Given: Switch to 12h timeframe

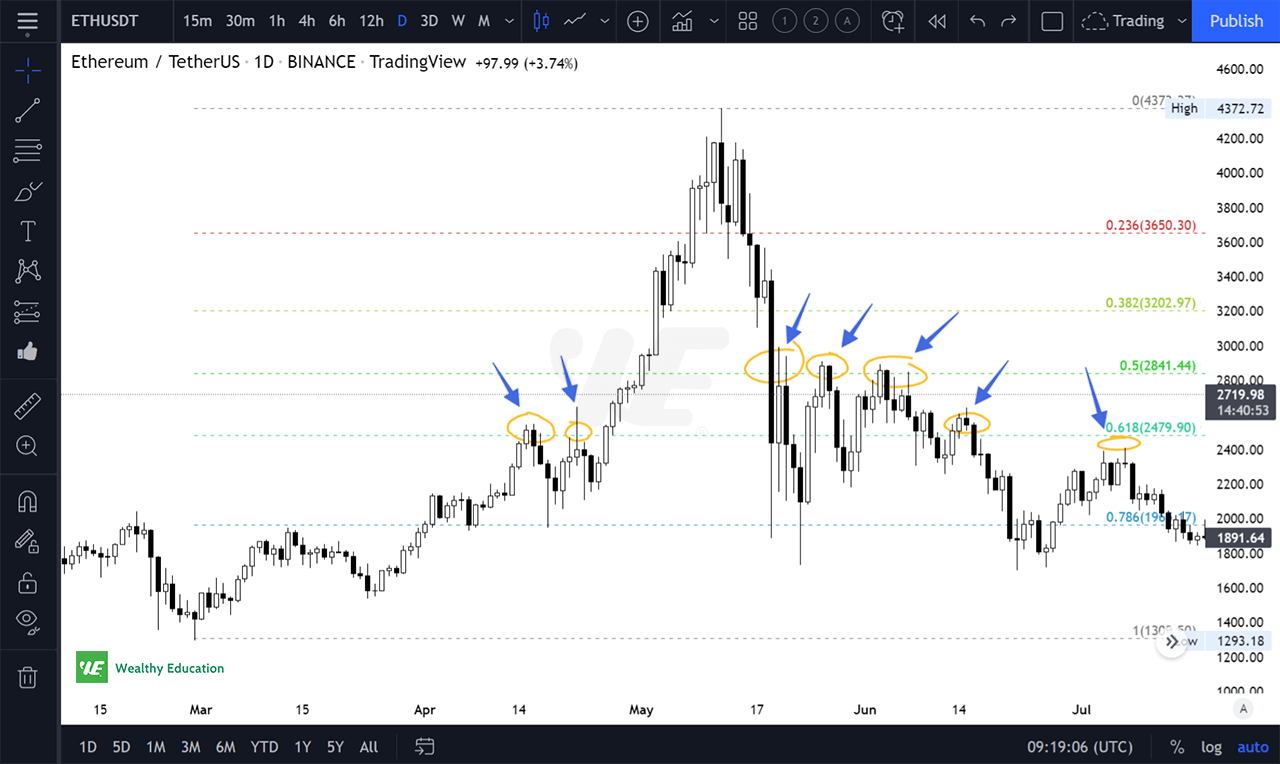Looking at the screenshot, I should pyautogui.click(x=371, y=21).
